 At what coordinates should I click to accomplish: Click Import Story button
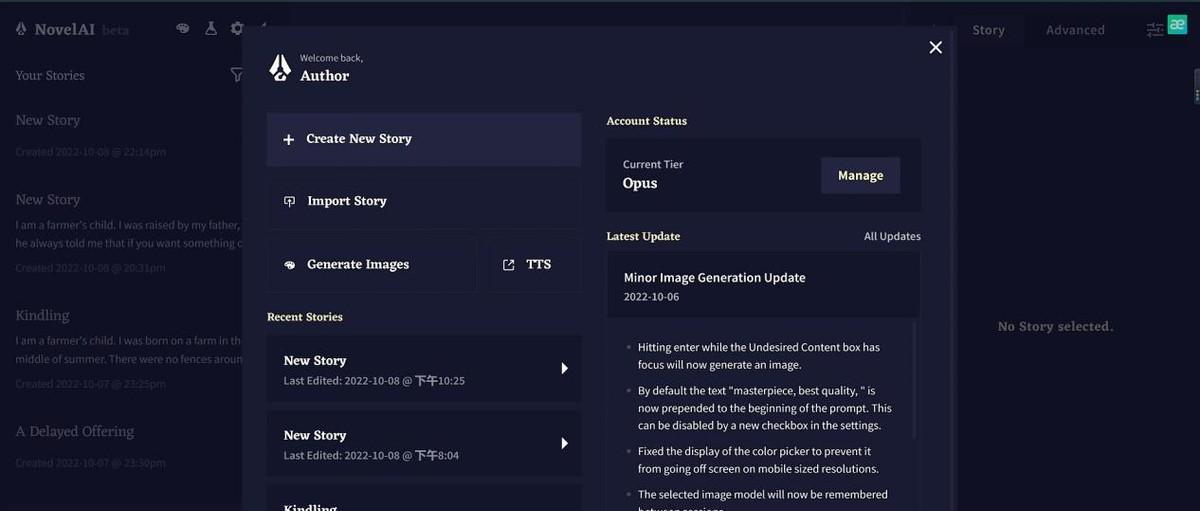(x=423, y=201)
